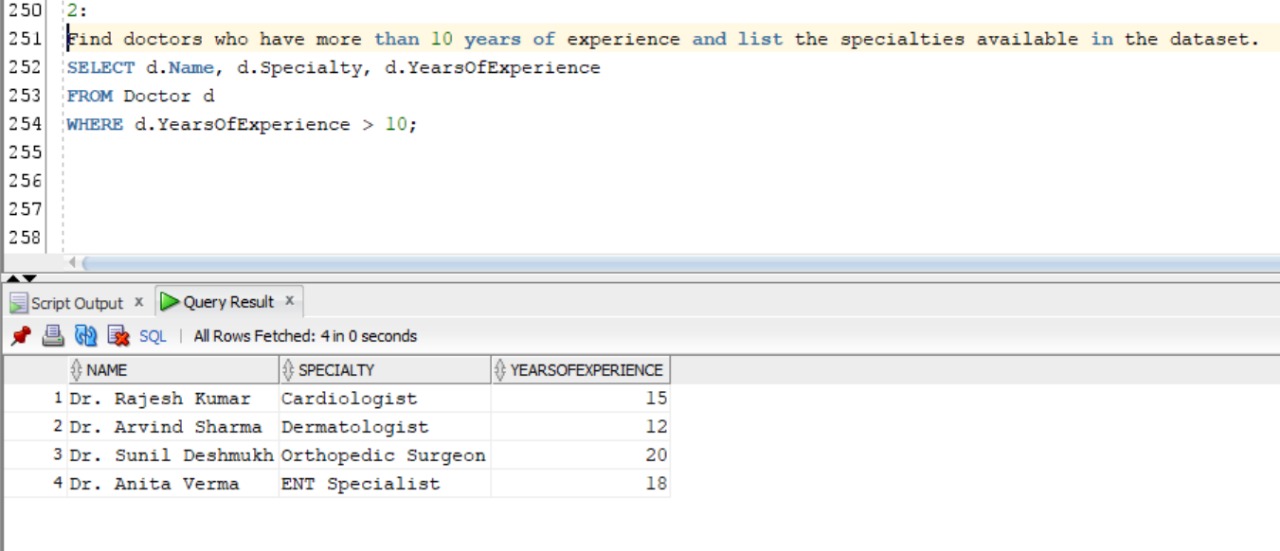This screenshot has height=551, width=1280.
Task: Click line number 258 in gutter
Action: point(25,238)
